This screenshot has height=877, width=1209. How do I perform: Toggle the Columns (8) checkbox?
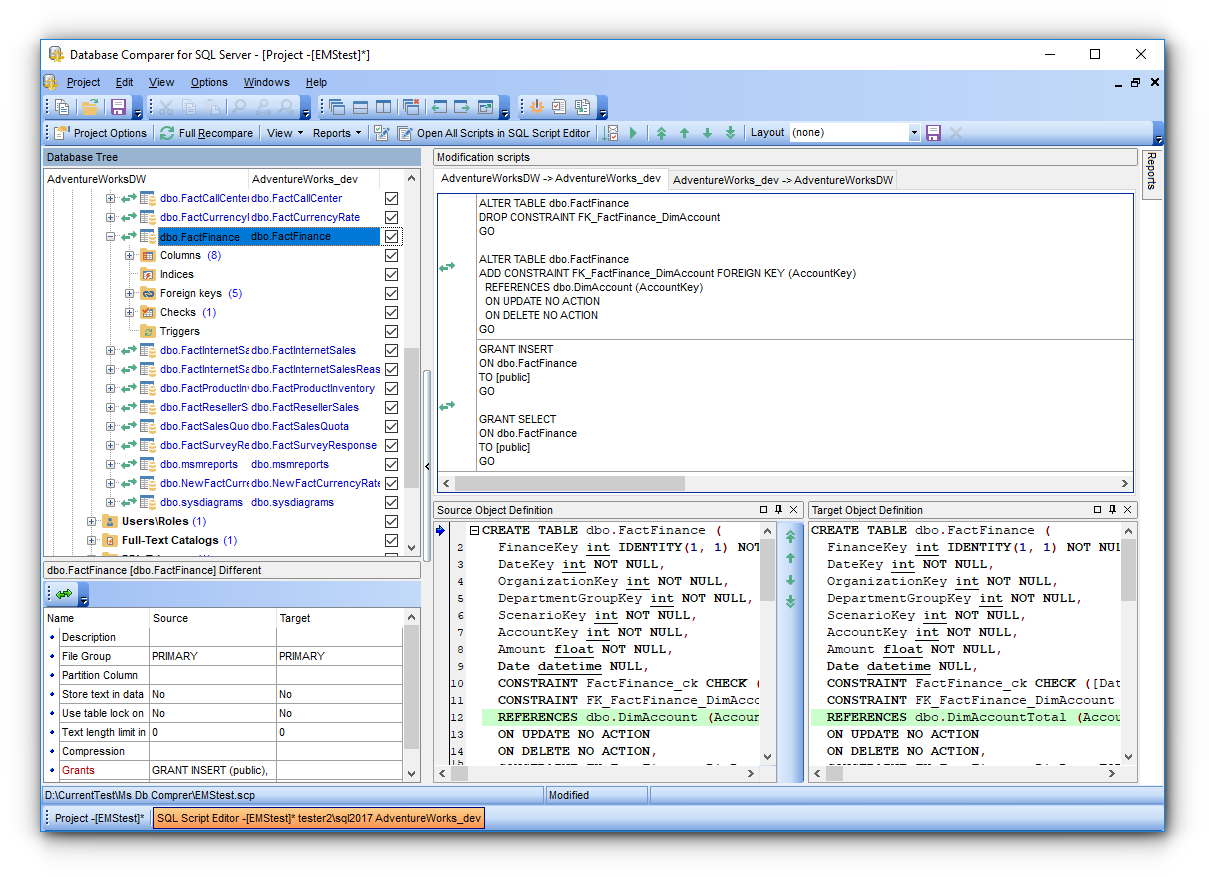coord(392,256)
